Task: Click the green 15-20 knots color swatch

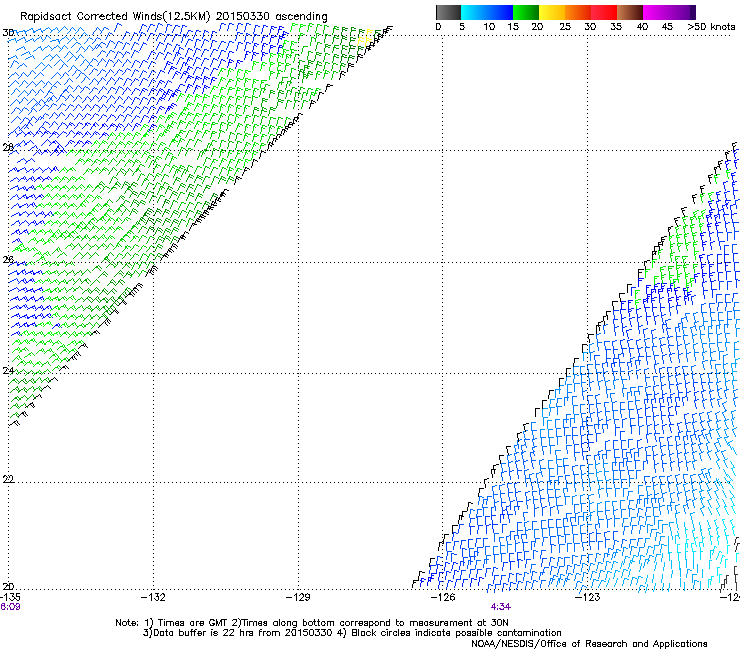Action: click(x=526, y=12)
